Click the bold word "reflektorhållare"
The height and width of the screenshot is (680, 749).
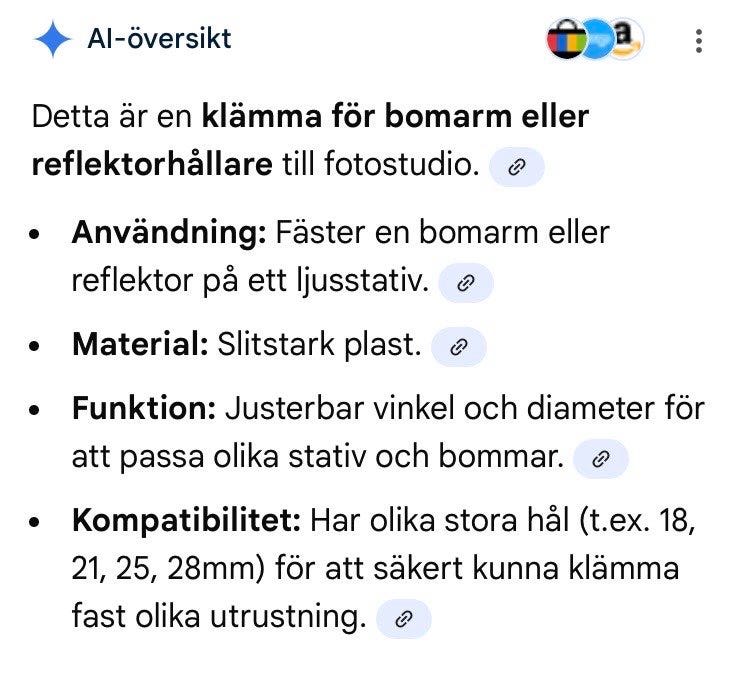[x=151, y=165]
